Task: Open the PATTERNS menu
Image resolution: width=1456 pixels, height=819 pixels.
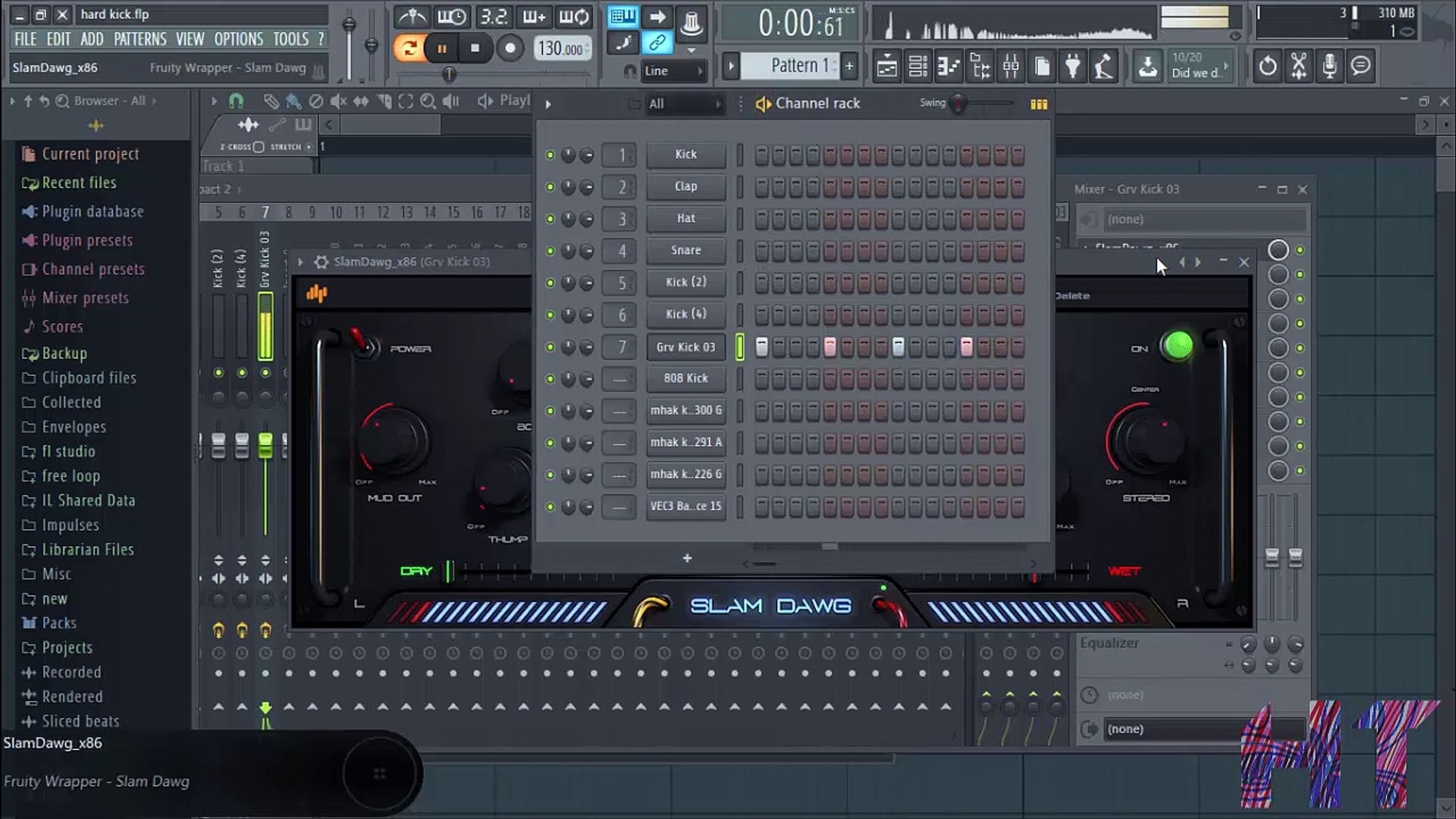Action: point(140,39)
